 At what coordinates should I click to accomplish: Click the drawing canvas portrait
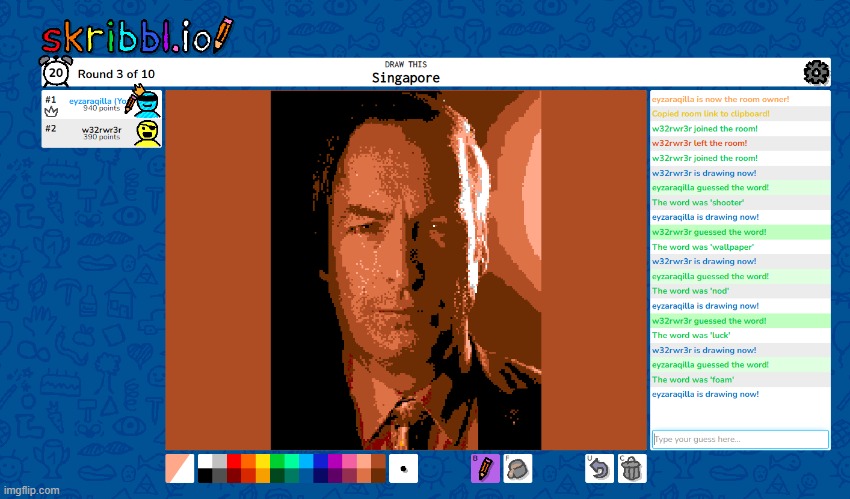tap(406, 270)
